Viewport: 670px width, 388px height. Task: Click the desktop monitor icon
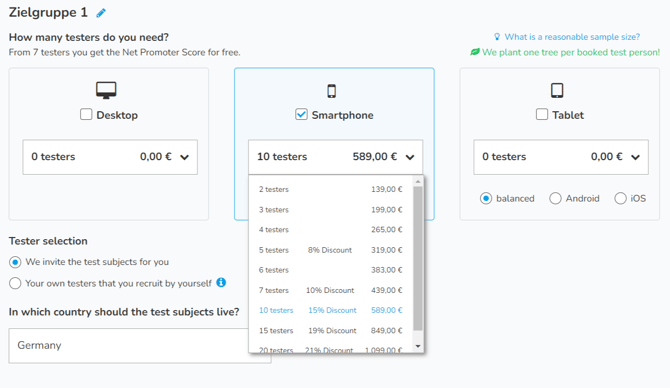tap(106, 91)
